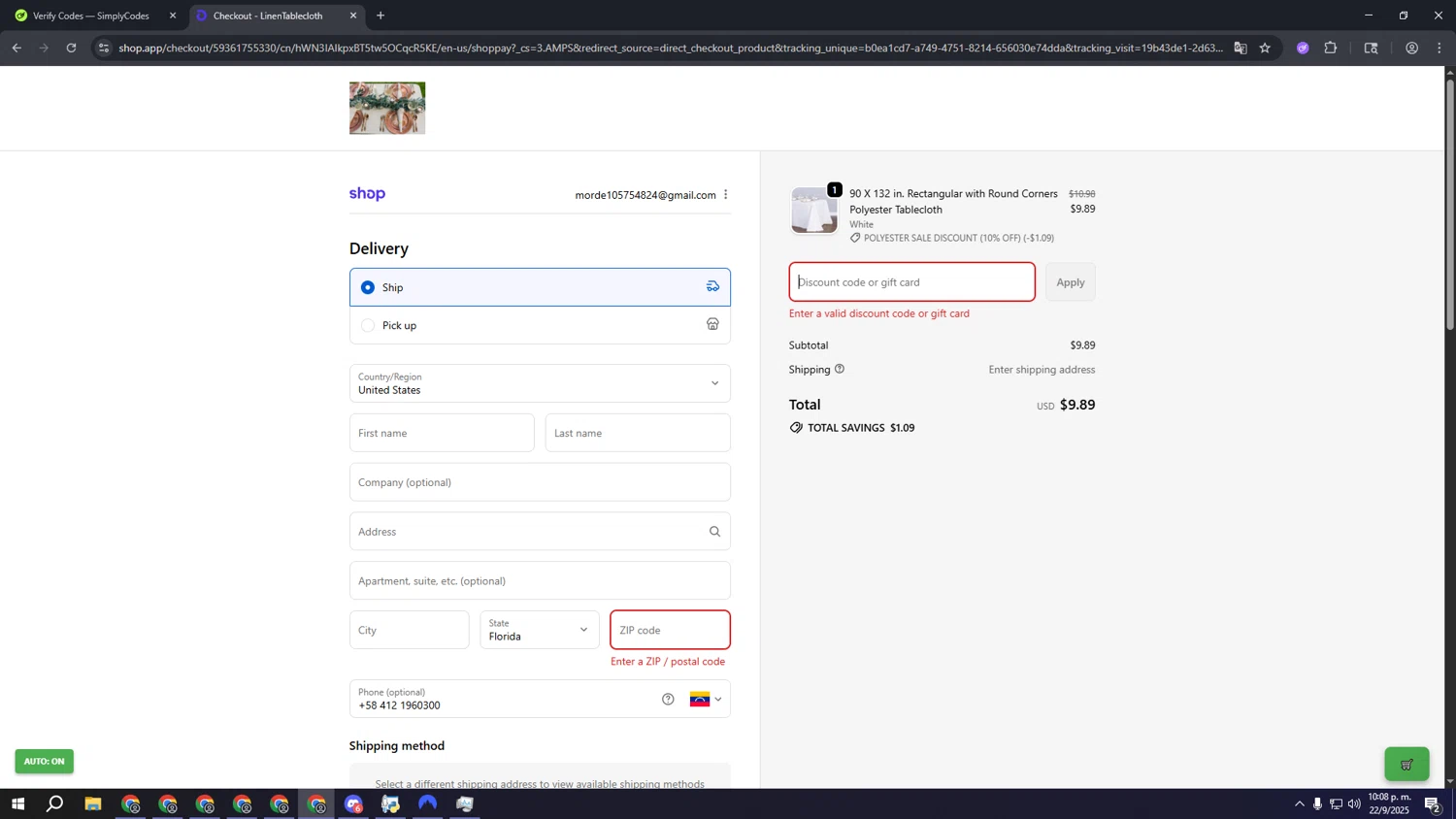Open File Explorer from taskbar

point(93,804)
